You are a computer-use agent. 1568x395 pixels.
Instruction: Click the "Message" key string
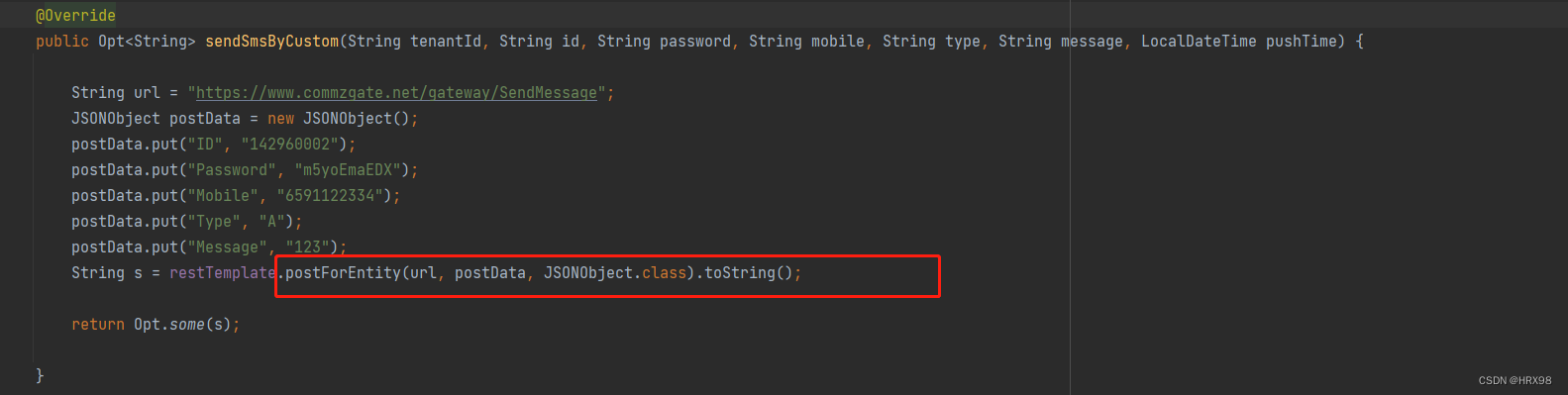pos(227,247)
